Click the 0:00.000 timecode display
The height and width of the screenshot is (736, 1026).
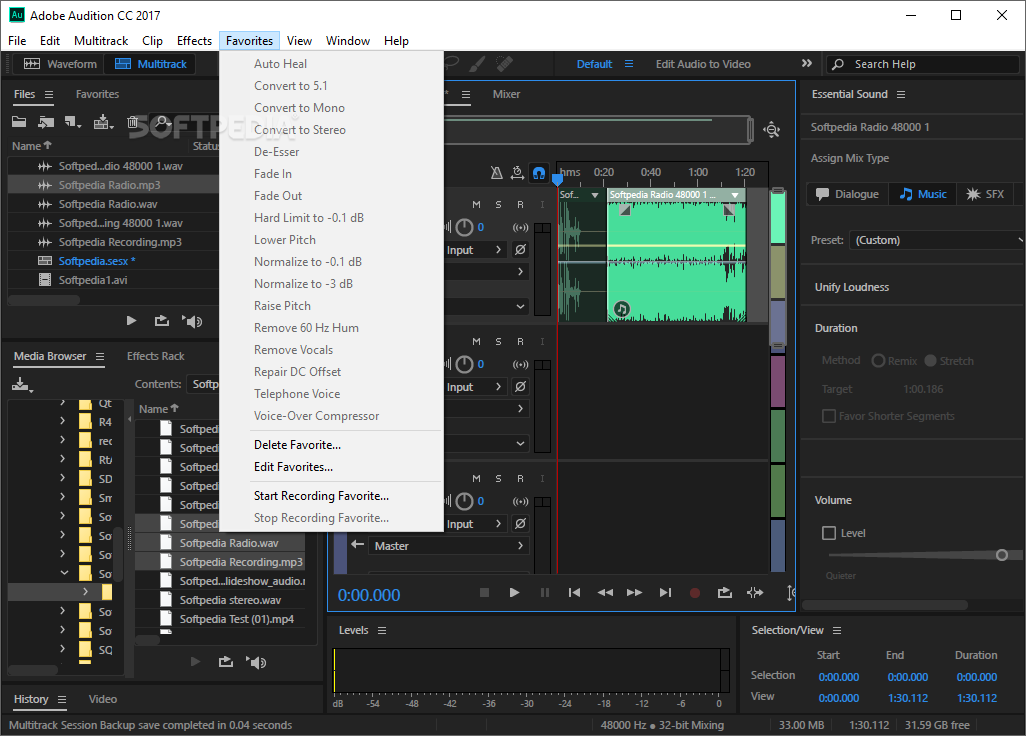tap(369, 595)
